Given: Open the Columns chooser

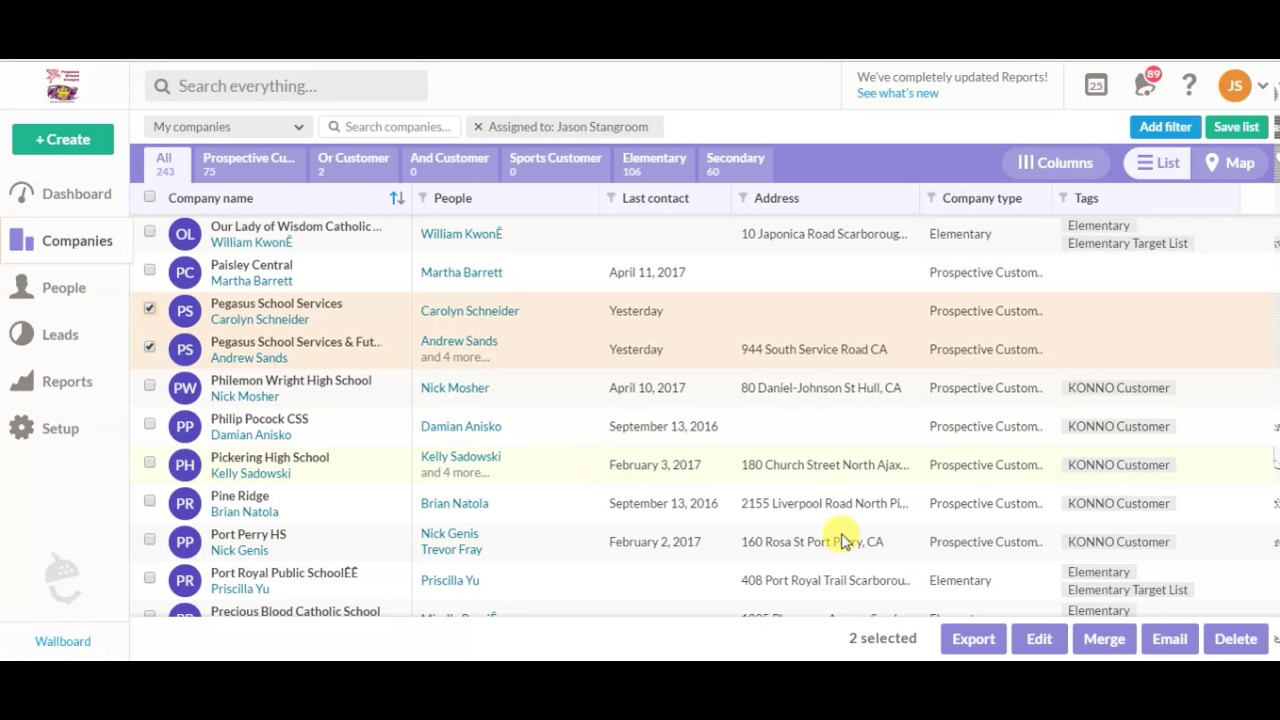Looking at the screenshot, I should click(x=1055, y=163).
